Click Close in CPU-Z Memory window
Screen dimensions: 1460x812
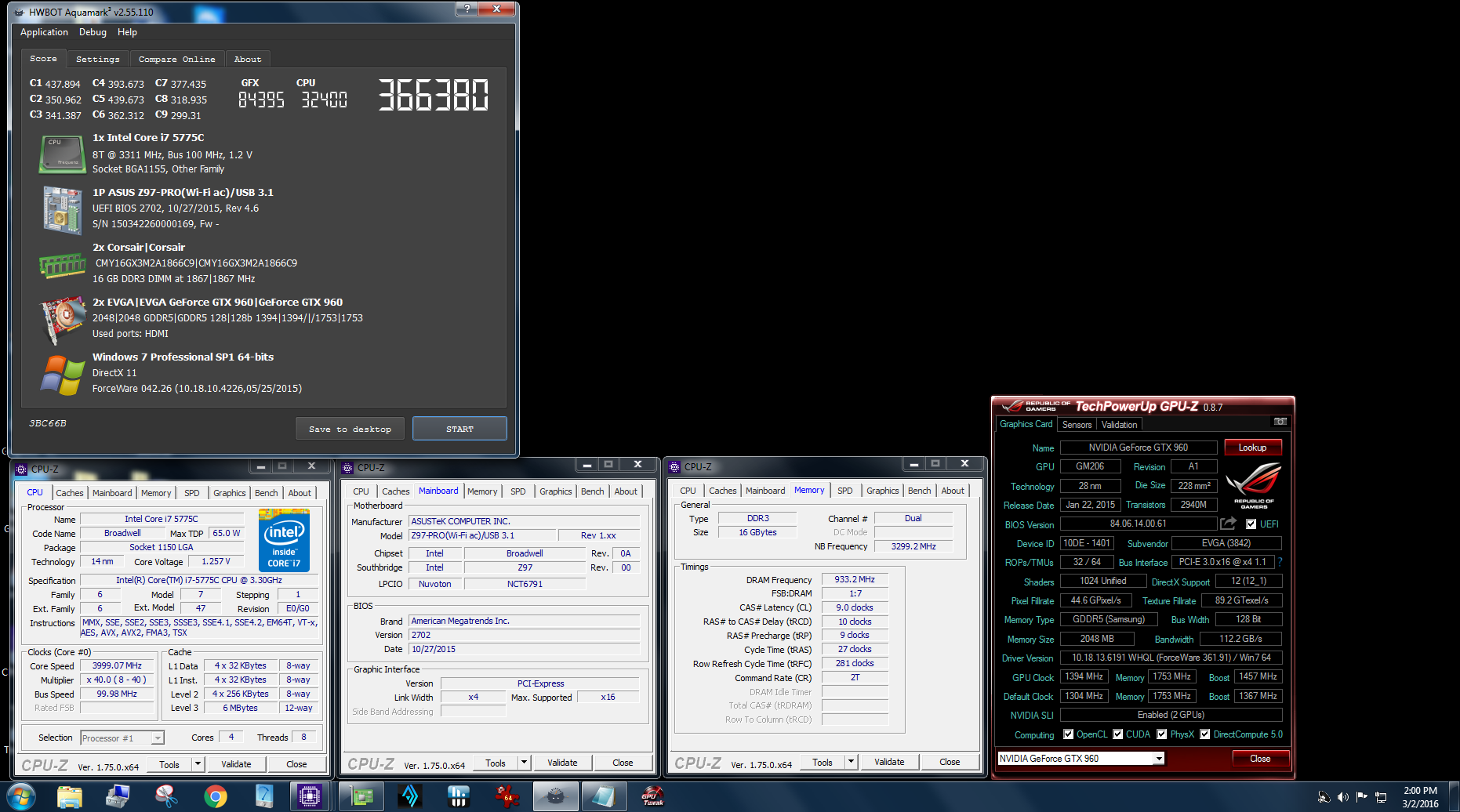tap(950, 762)
